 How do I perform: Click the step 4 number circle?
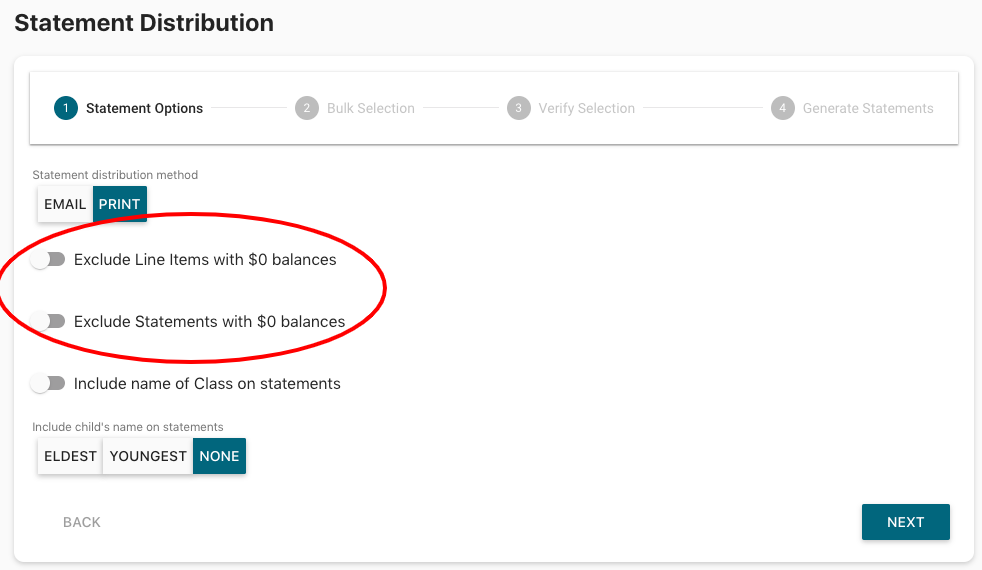point(783,108)
